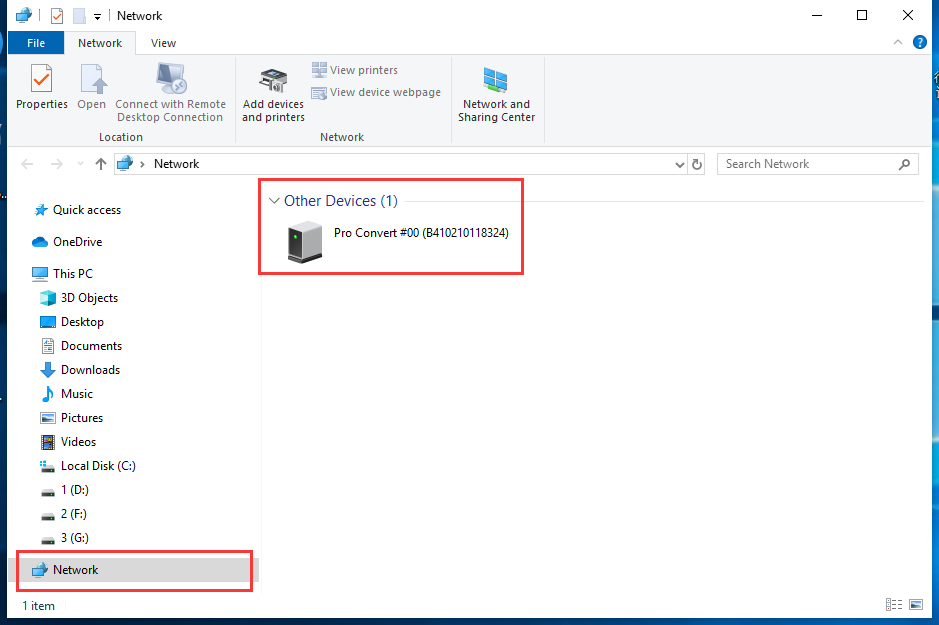
Task: Click quick access toolbar Properties checkmark icon
Action: (57, 16)
